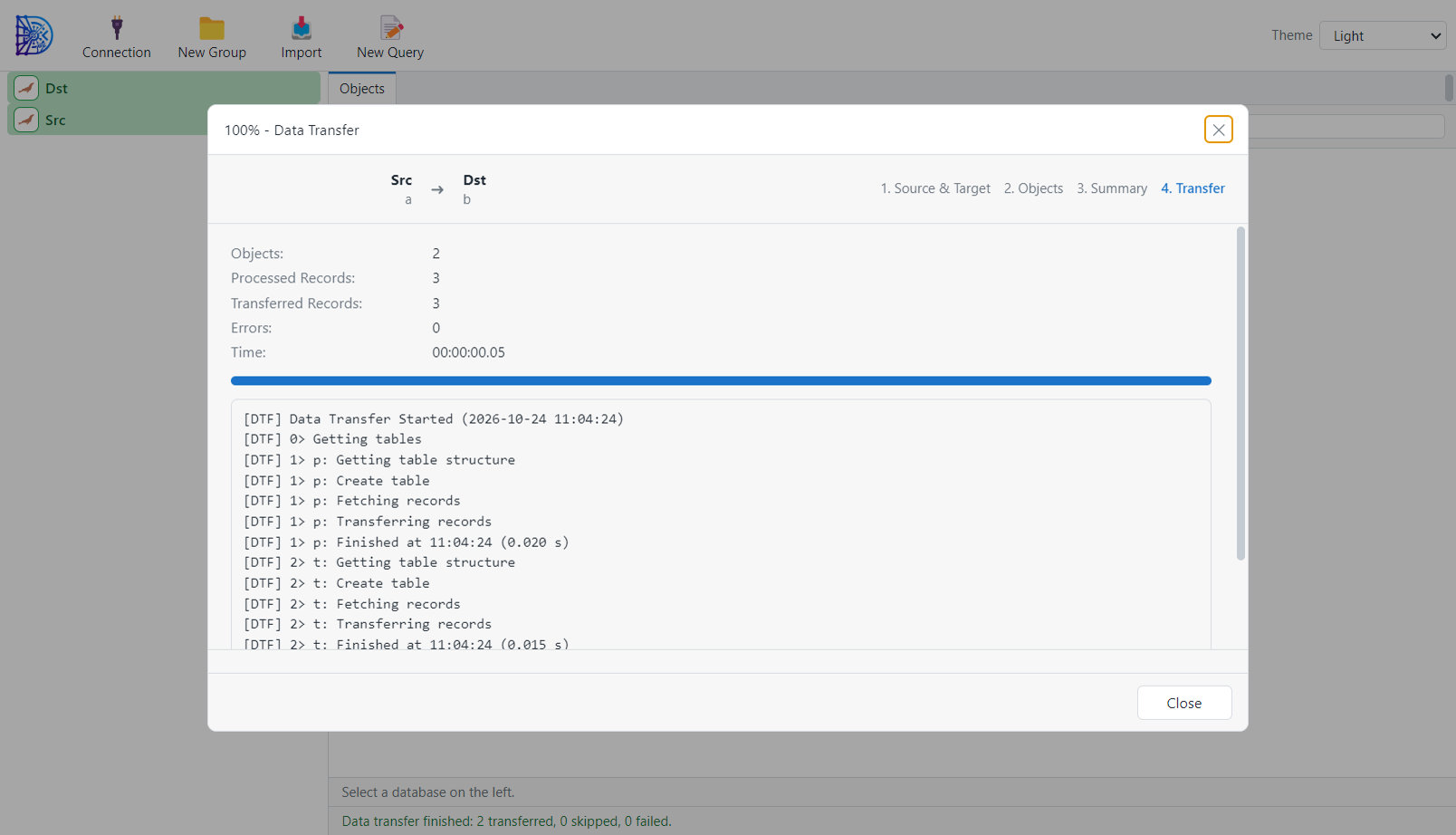Click 'Select a database on the left' text
1456x835 pixels.
(x=428, y=792)
